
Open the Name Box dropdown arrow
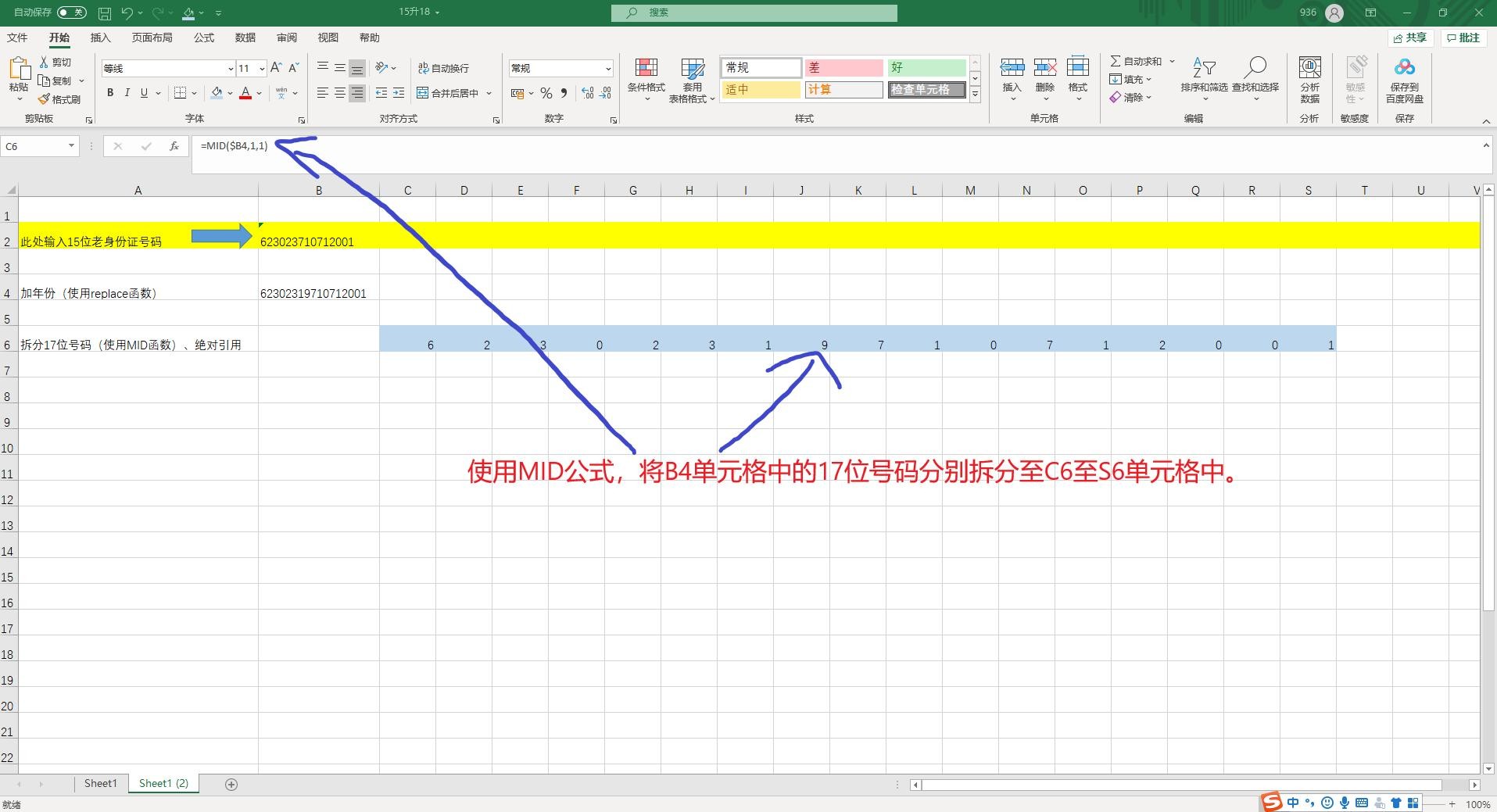click(71, 146)
